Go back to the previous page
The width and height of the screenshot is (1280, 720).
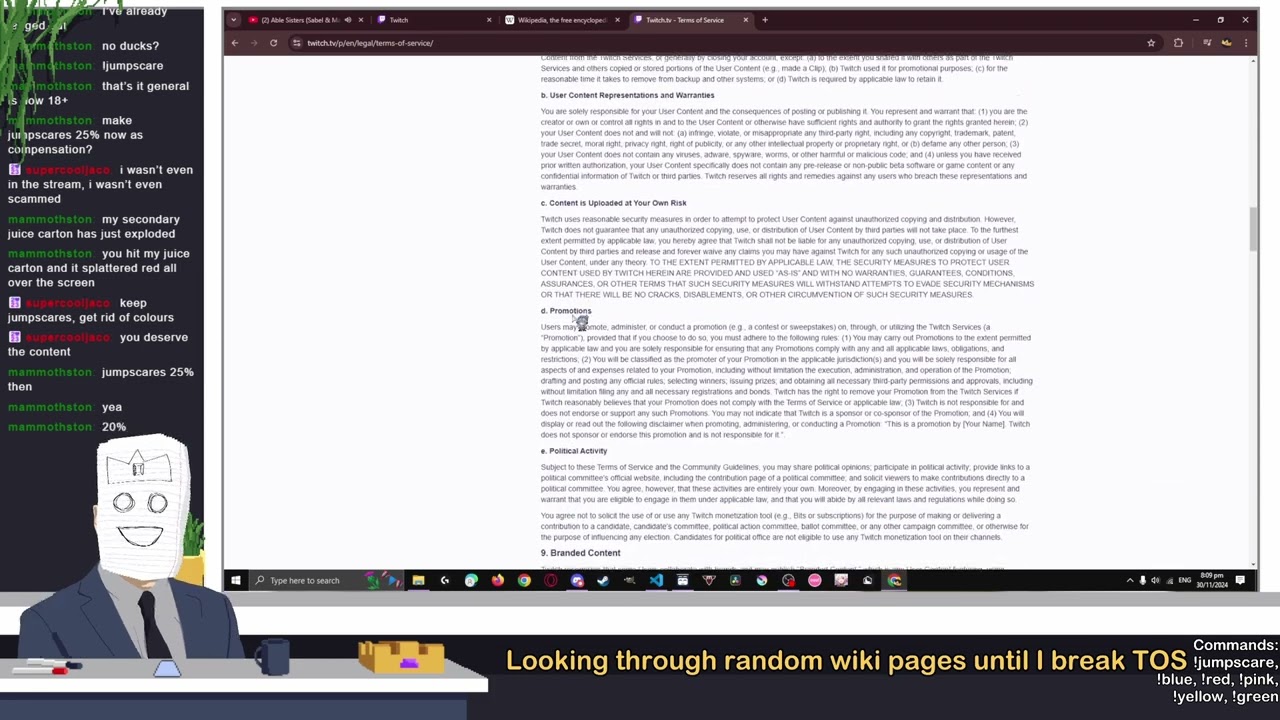click(235, 43)
